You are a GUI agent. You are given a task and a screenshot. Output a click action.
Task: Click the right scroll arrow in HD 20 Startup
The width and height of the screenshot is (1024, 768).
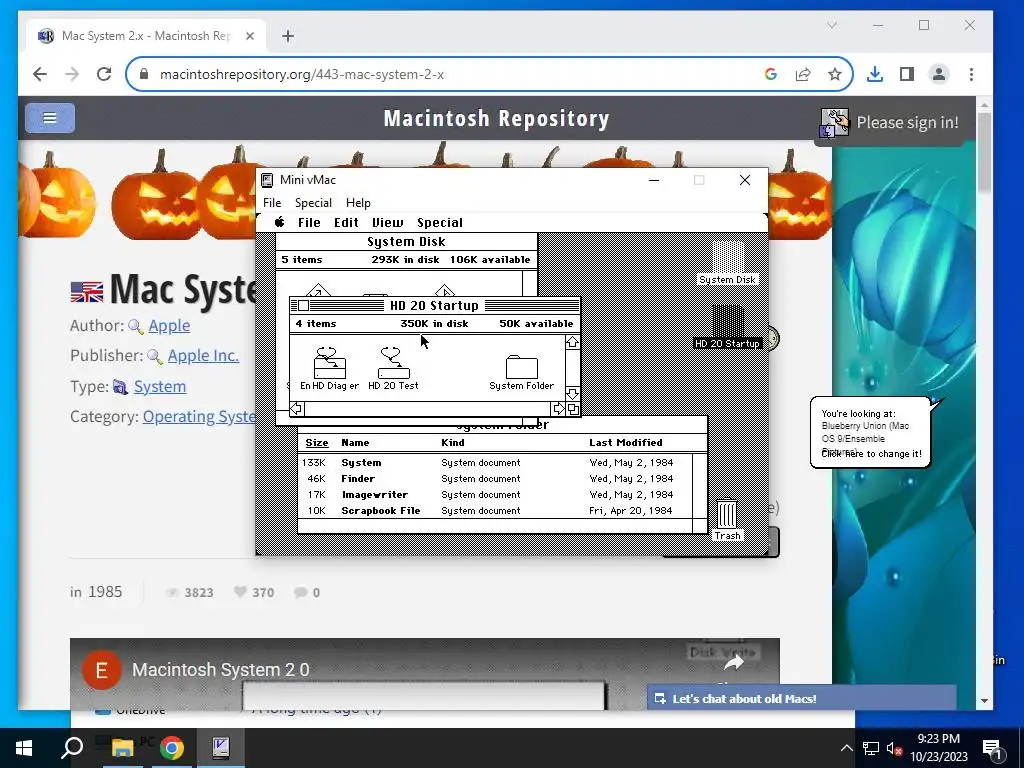[x=558, y=409]
